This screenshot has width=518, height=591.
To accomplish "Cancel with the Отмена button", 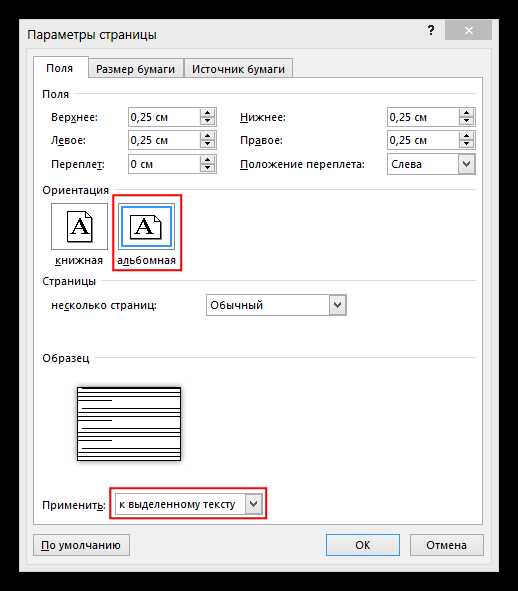I will click(x=446, y=545).
